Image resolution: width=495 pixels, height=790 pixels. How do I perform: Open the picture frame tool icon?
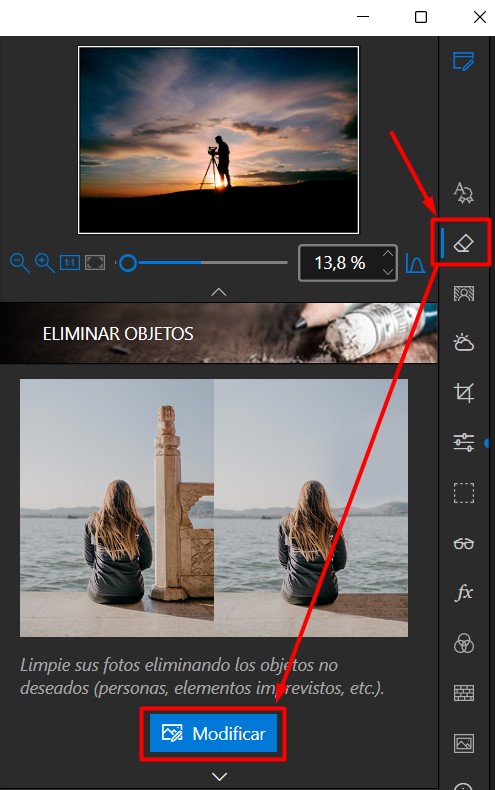[464, 743]
